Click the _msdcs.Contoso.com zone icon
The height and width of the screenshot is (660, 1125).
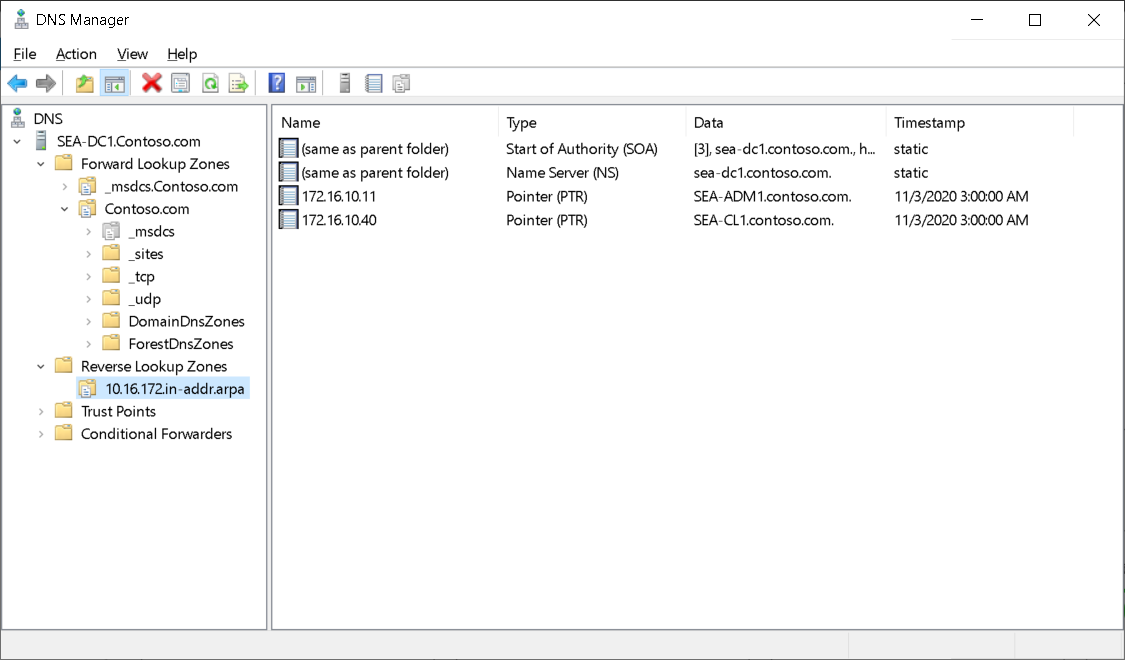coord(87,187)
